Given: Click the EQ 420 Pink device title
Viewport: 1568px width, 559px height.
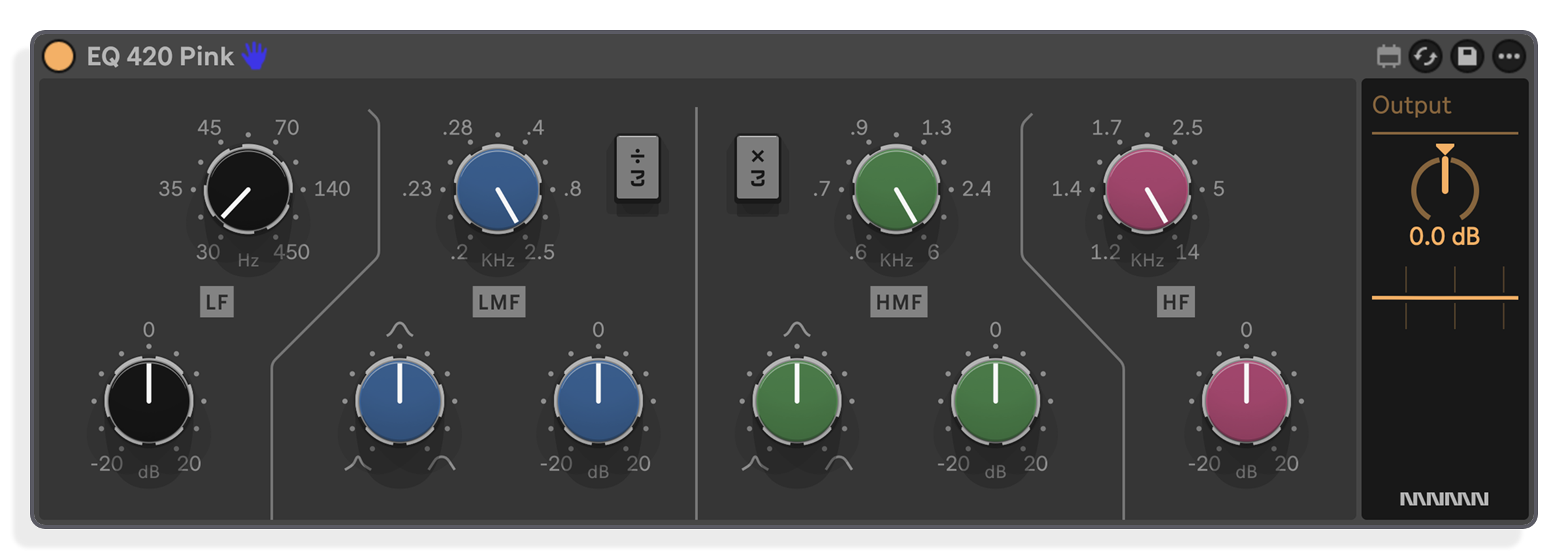Looking at the screenshot, I should [160, 56].
